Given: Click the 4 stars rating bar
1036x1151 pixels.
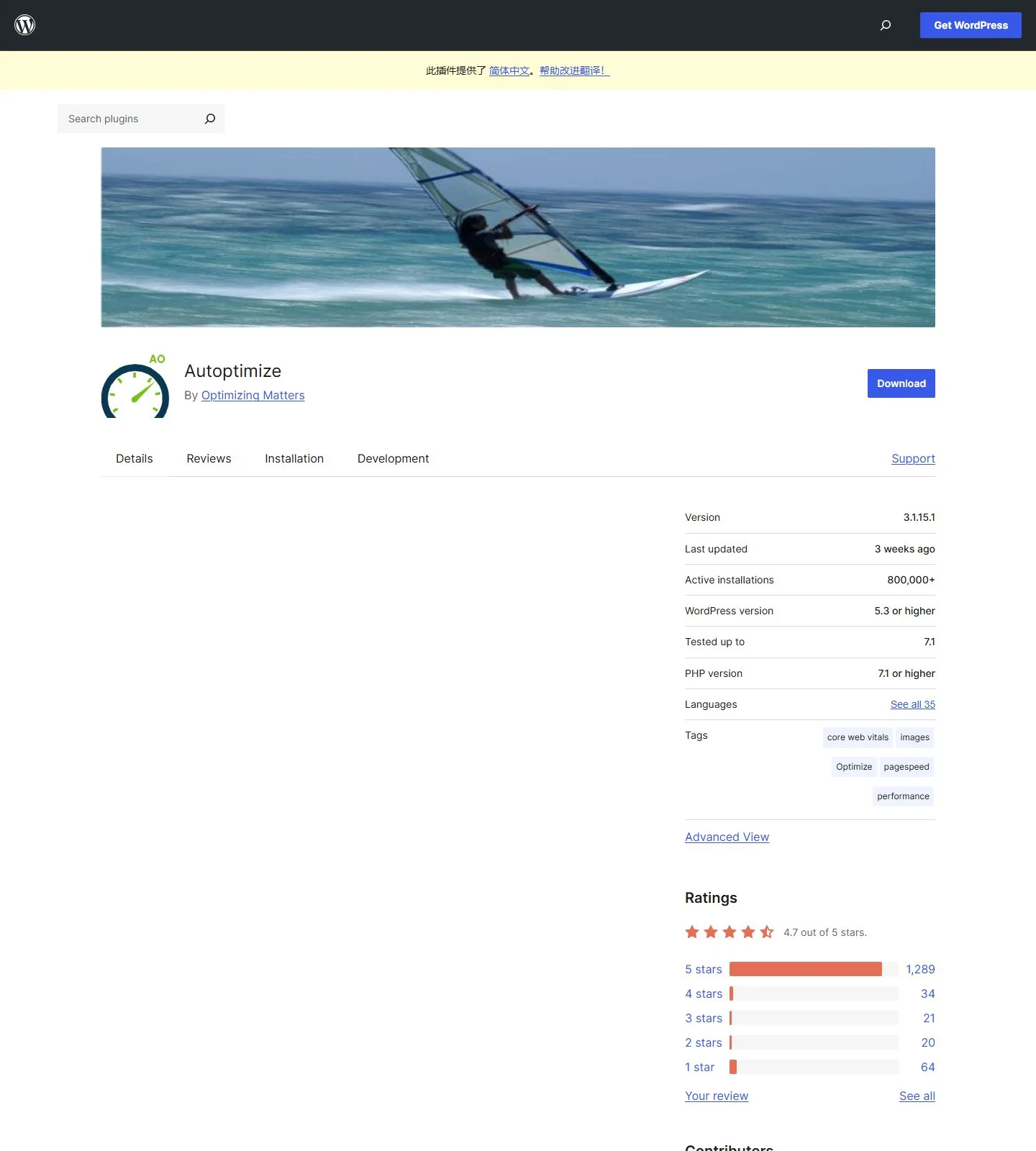Looking at the screenshot, I should 814,994.
